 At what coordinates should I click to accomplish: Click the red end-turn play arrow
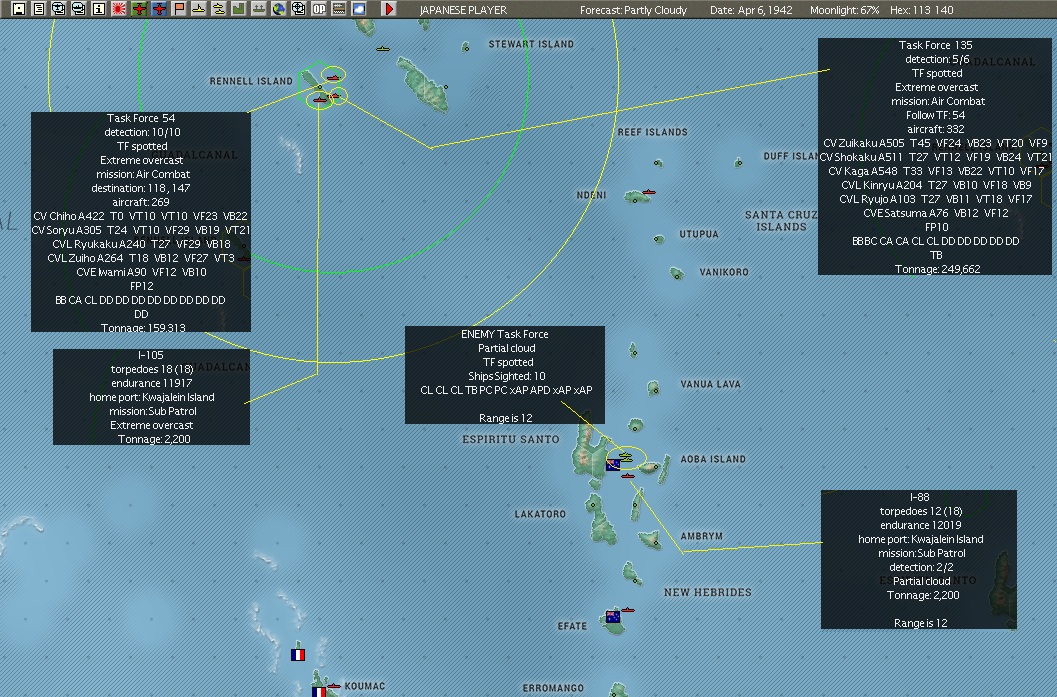389,9
